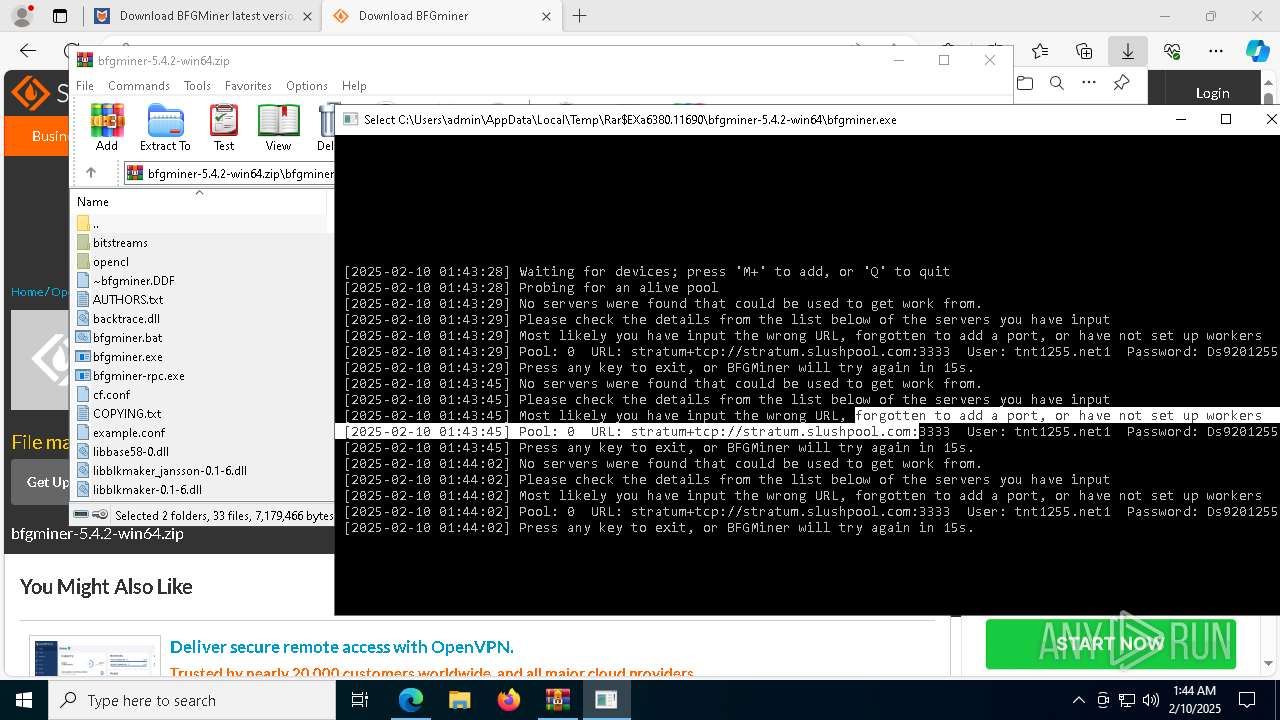The width and height of the screenshot is (1280, 720).
Task: Open the Help menu in WinRAR
Action: 354,86
